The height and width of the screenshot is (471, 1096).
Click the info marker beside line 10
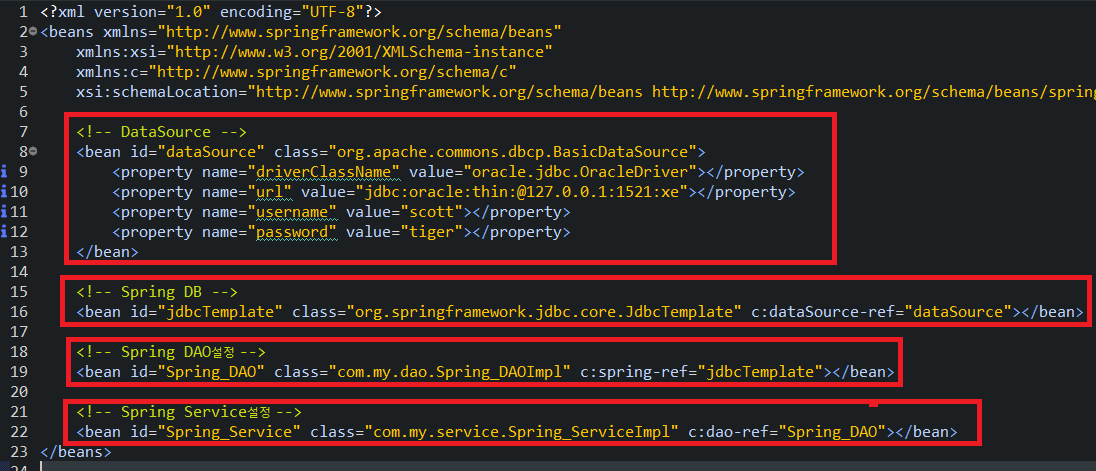[x=4, y=191]
